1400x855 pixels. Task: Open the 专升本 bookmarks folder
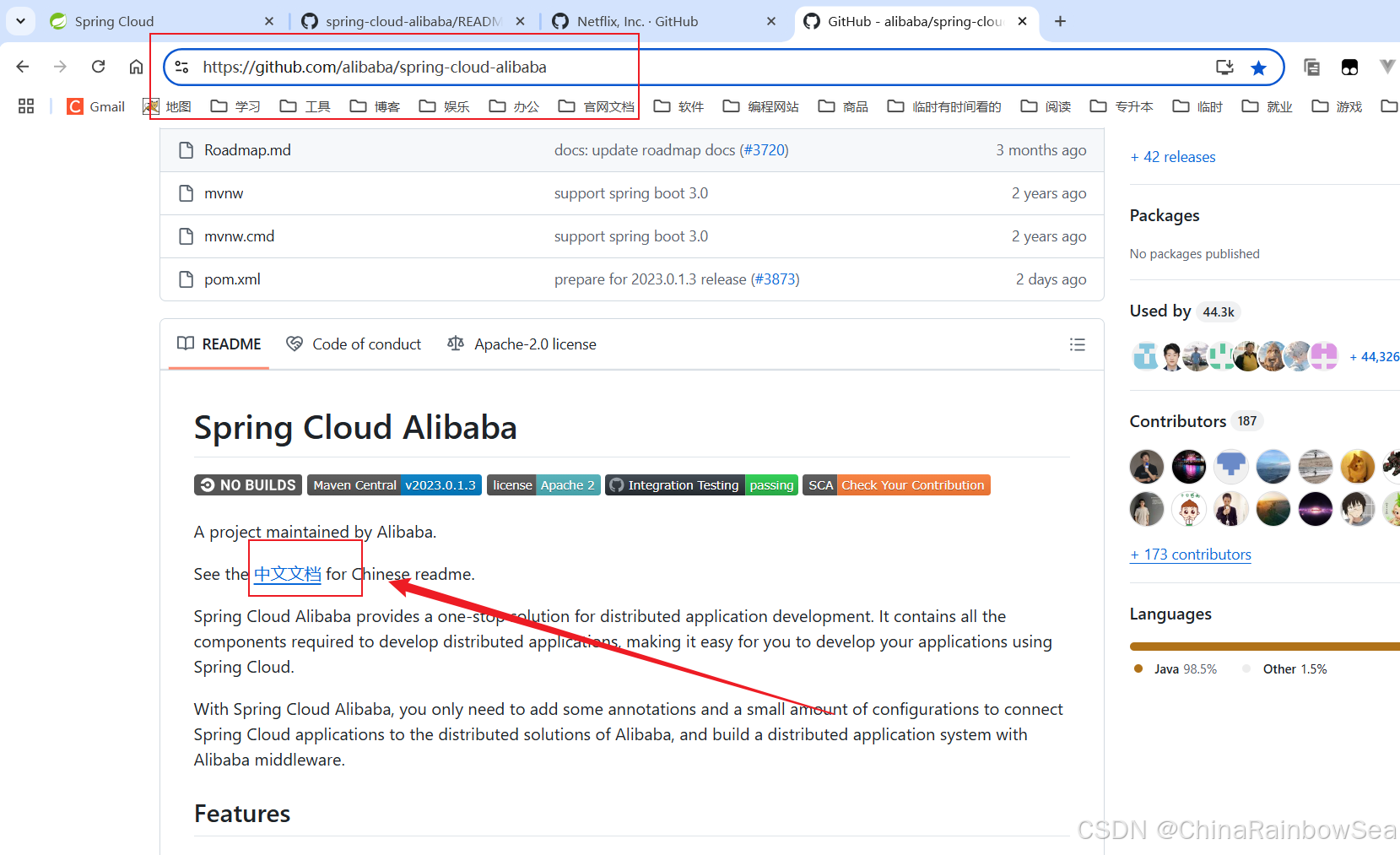pos(1122,106)
